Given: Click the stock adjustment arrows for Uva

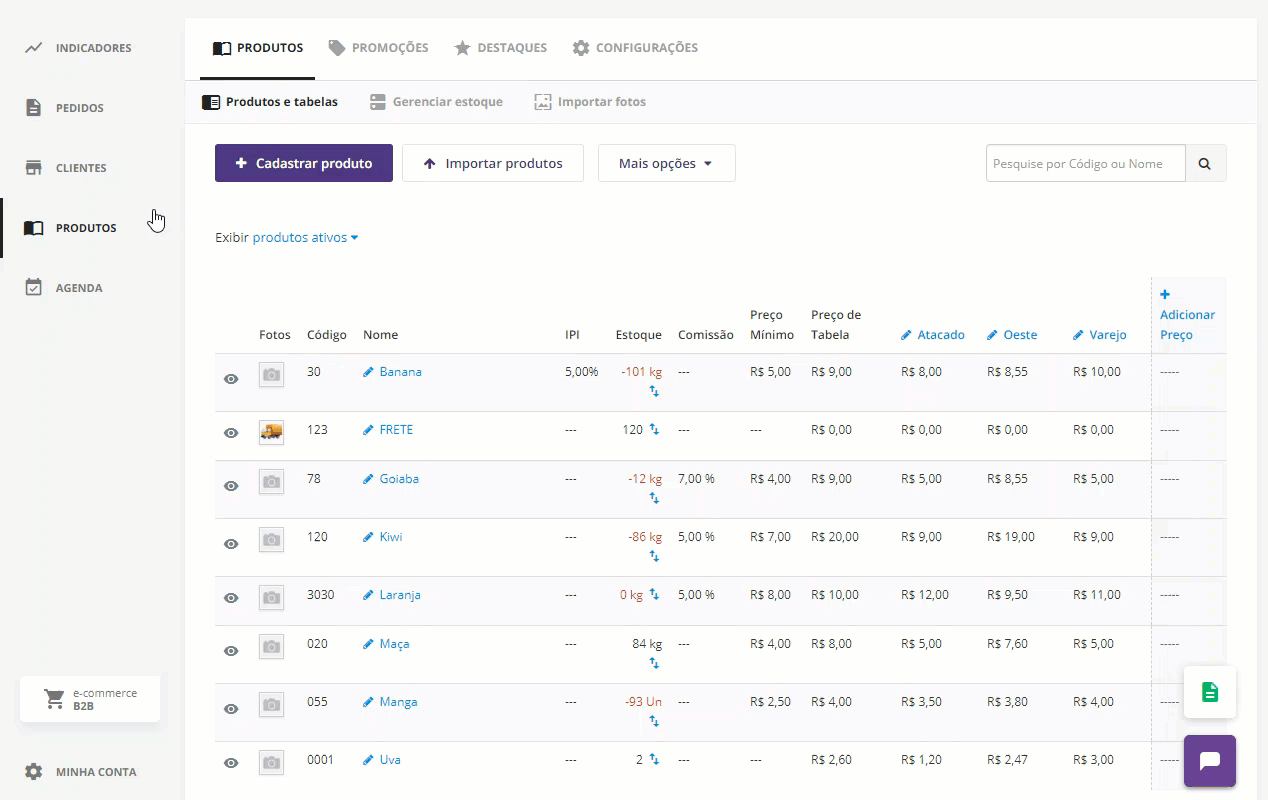Looking at the screenshot, I should click(654, 759).
